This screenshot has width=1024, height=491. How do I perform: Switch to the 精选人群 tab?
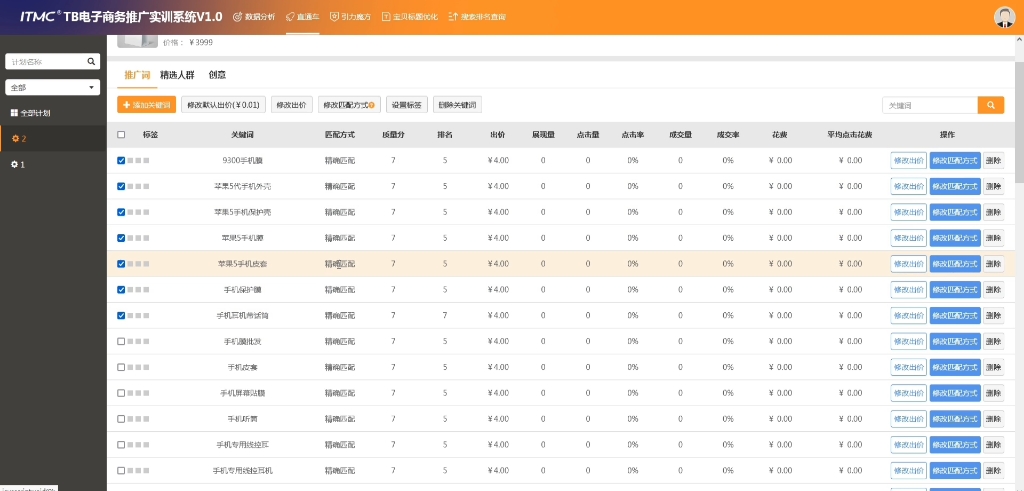tap(177, 75)
